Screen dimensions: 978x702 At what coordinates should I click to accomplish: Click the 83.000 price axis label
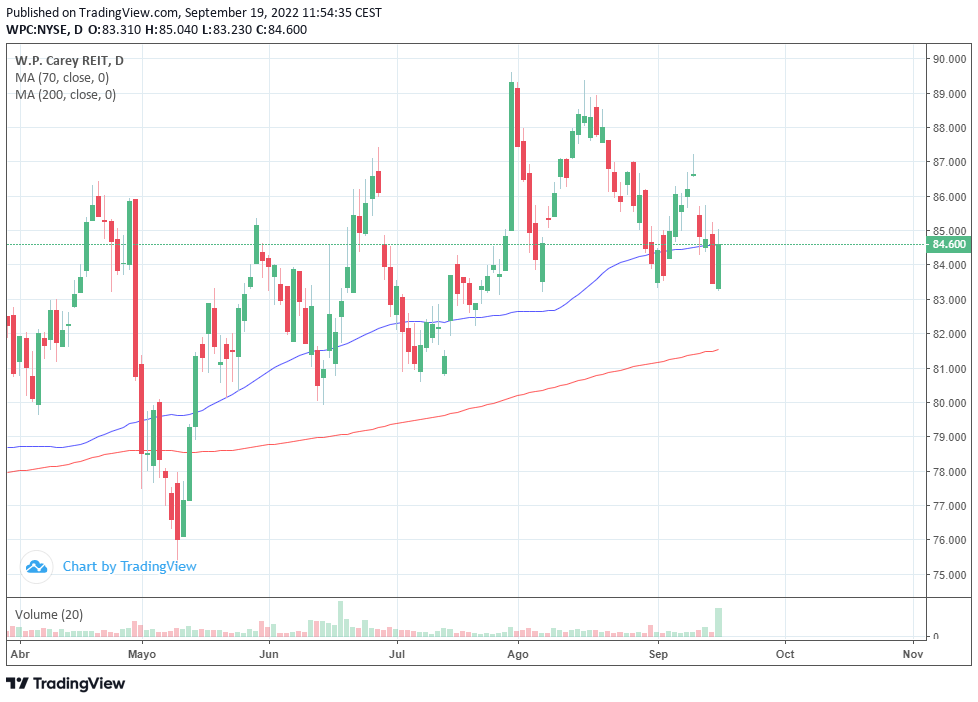949,300
